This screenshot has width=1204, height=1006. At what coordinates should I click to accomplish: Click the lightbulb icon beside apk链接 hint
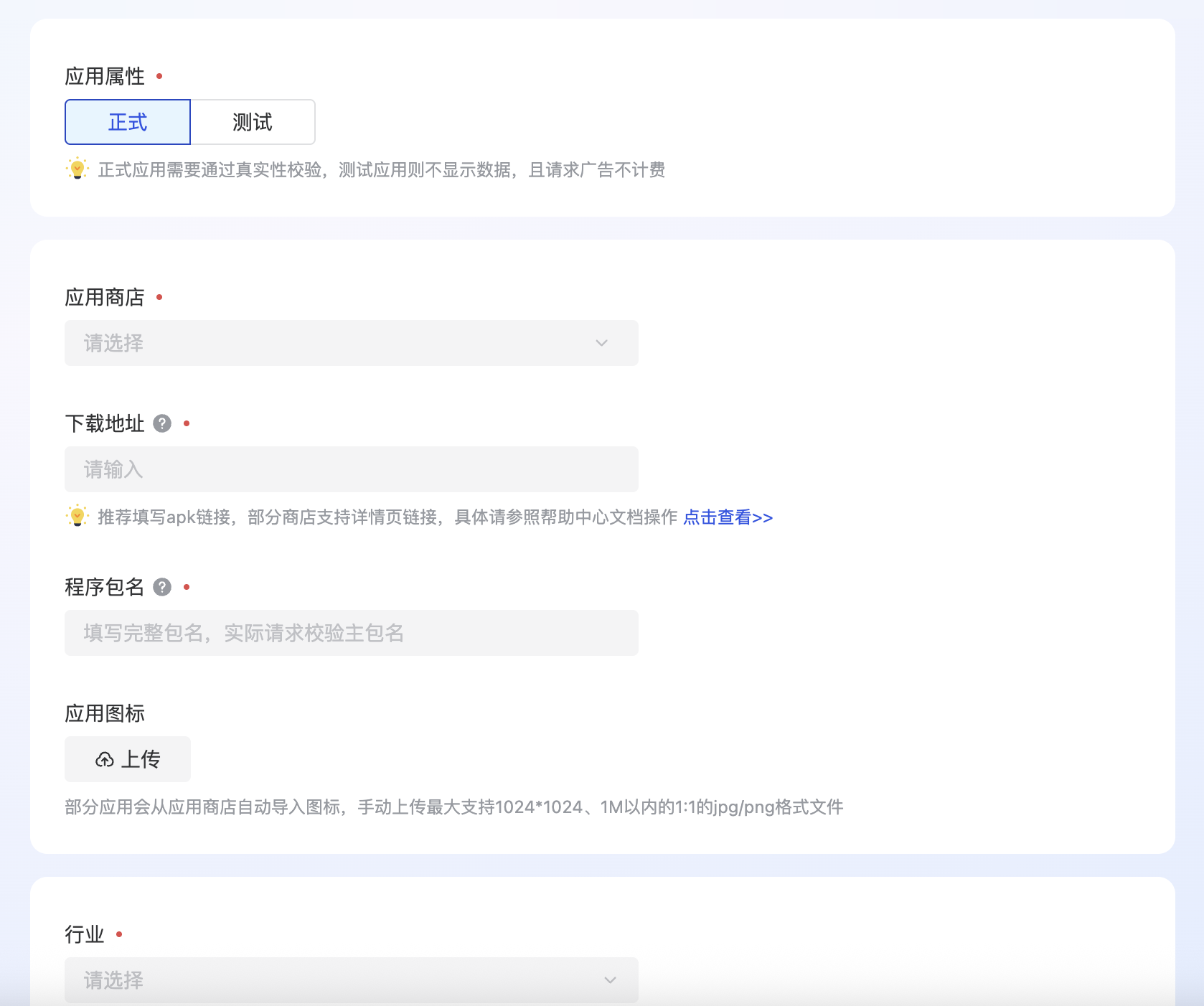[77, 517]
